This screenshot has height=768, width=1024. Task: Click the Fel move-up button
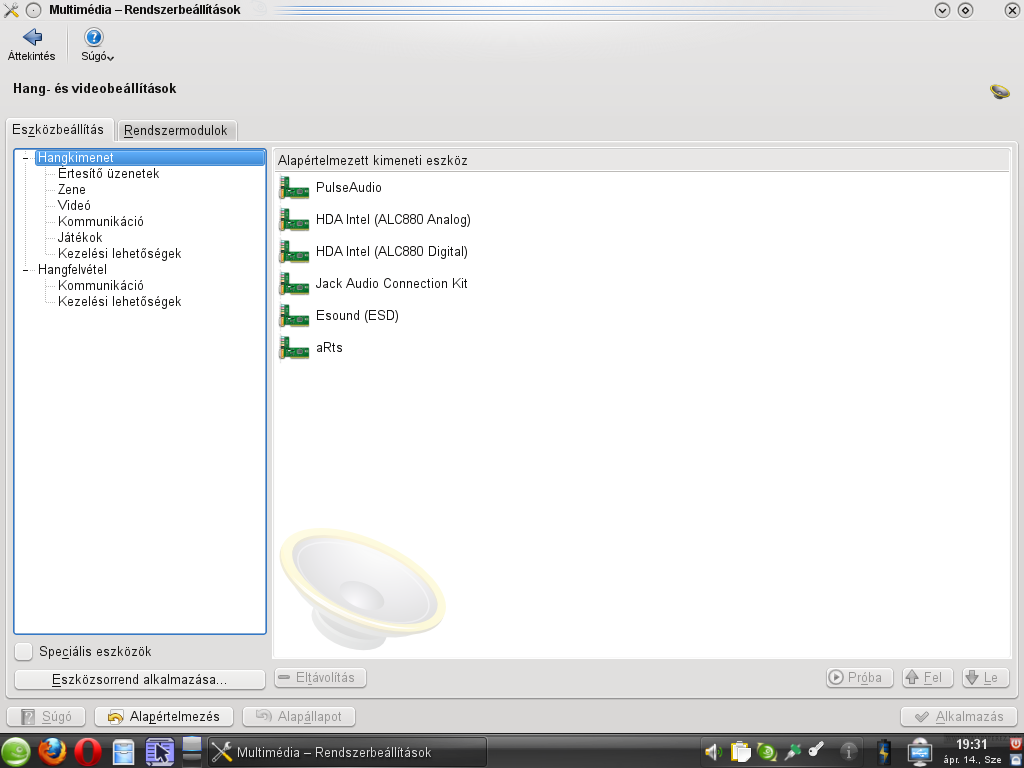point(927,677)
